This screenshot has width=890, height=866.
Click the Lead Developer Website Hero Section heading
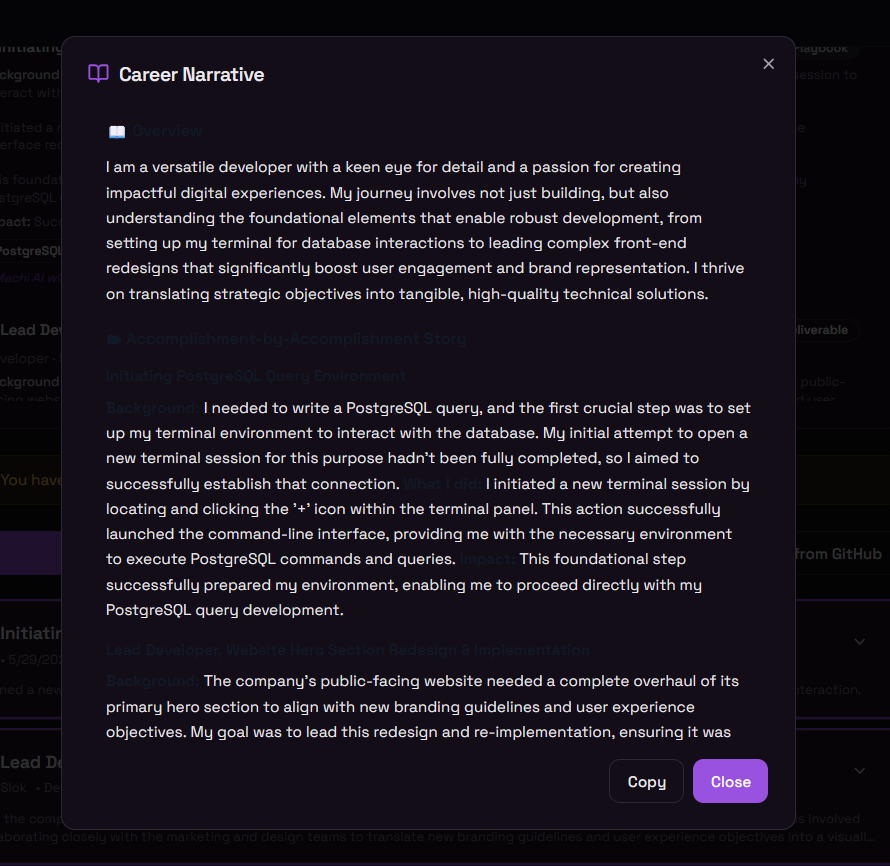348,650
